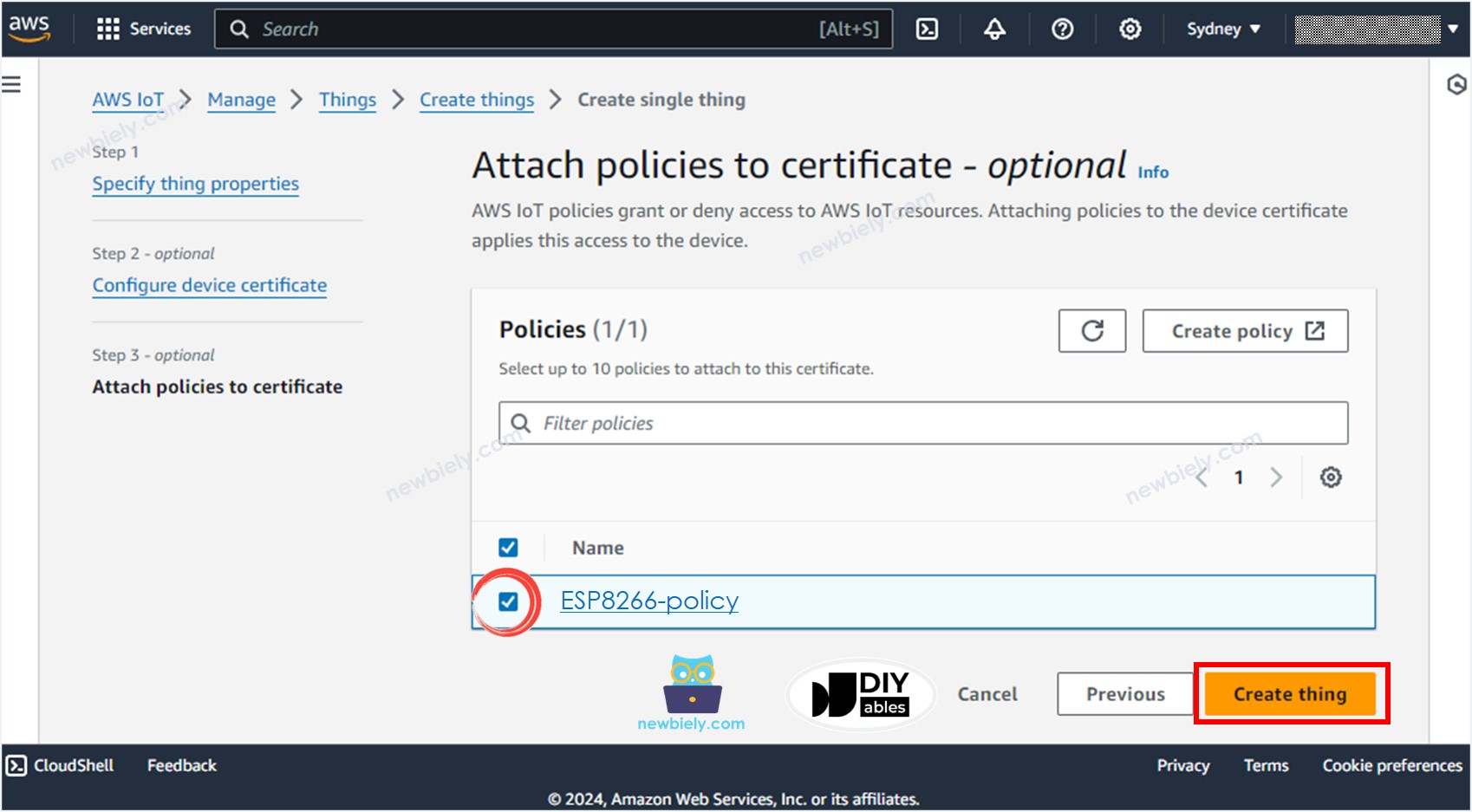Launch CloudShell from the top navigation icon

tap(927, 28)
